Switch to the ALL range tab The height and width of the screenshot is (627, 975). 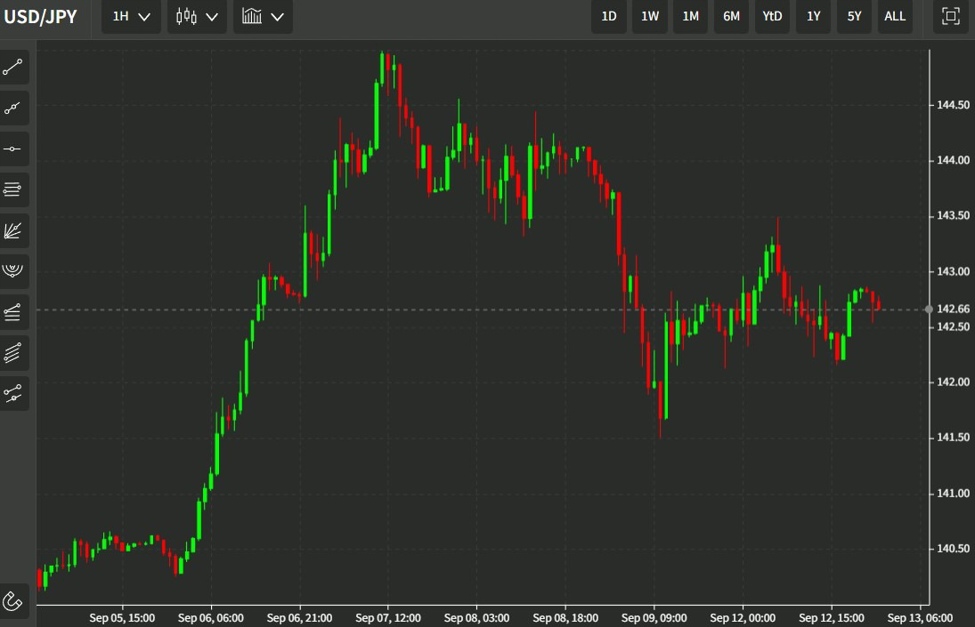pos(894,16)
